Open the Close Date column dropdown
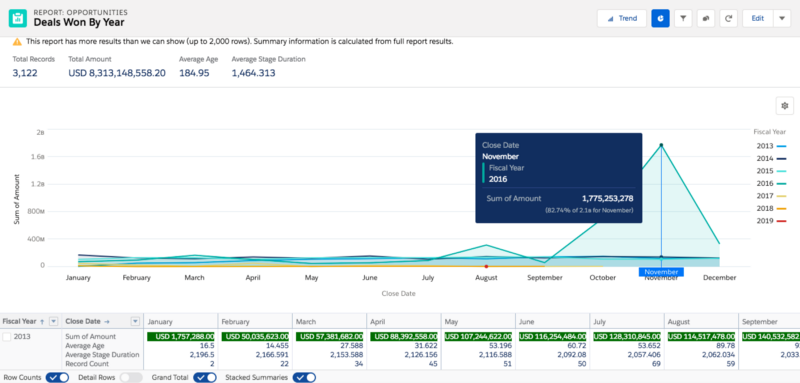 click(135, 321)
